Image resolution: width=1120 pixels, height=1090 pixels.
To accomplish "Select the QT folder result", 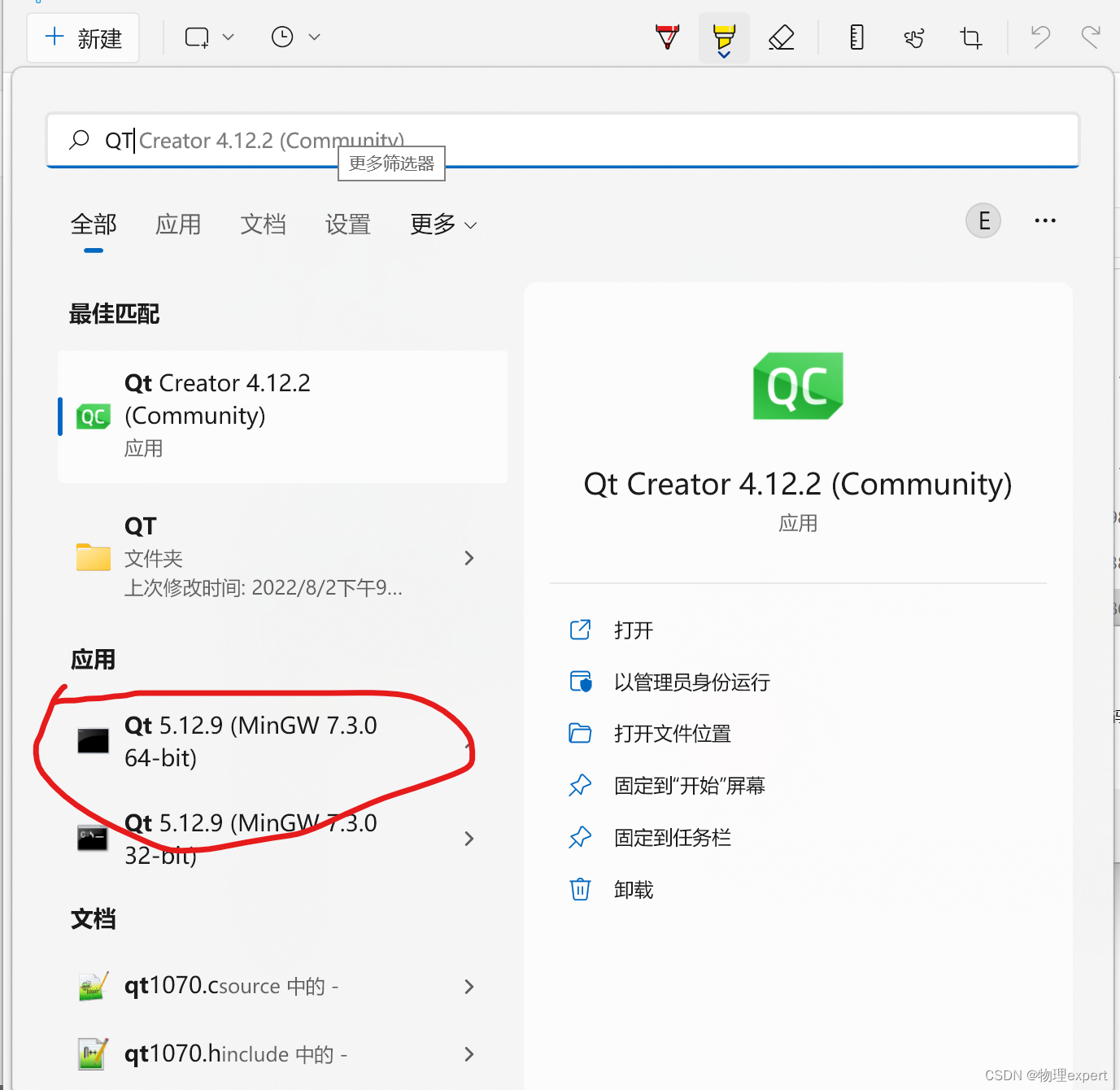I will point(282,557).
